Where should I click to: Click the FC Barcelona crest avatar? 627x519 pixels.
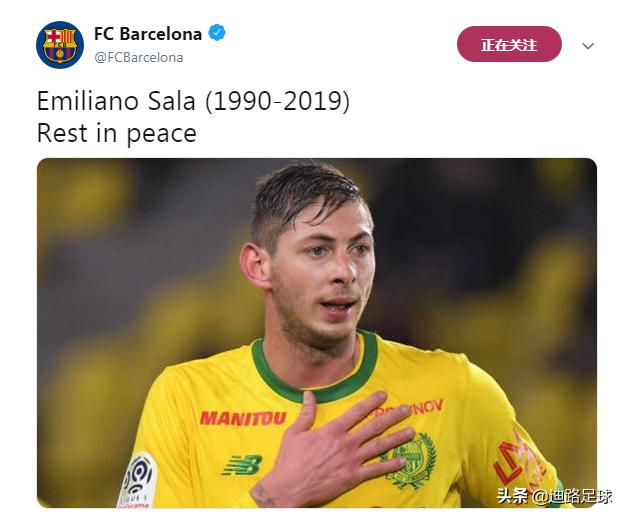pyautogui.click(x=60, y=45)
